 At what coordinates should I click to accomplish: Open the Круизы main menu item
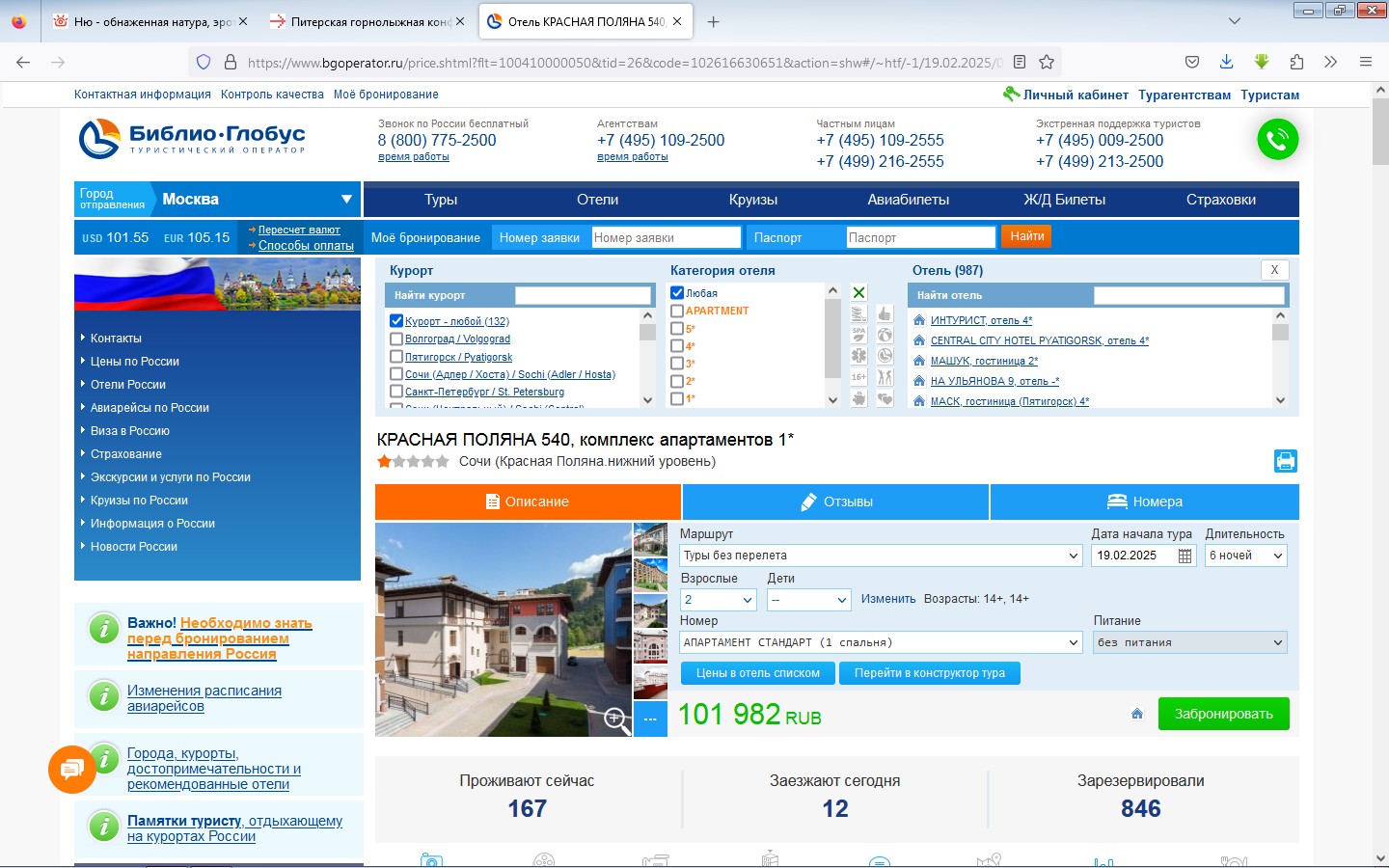click(x=753, y=200)
